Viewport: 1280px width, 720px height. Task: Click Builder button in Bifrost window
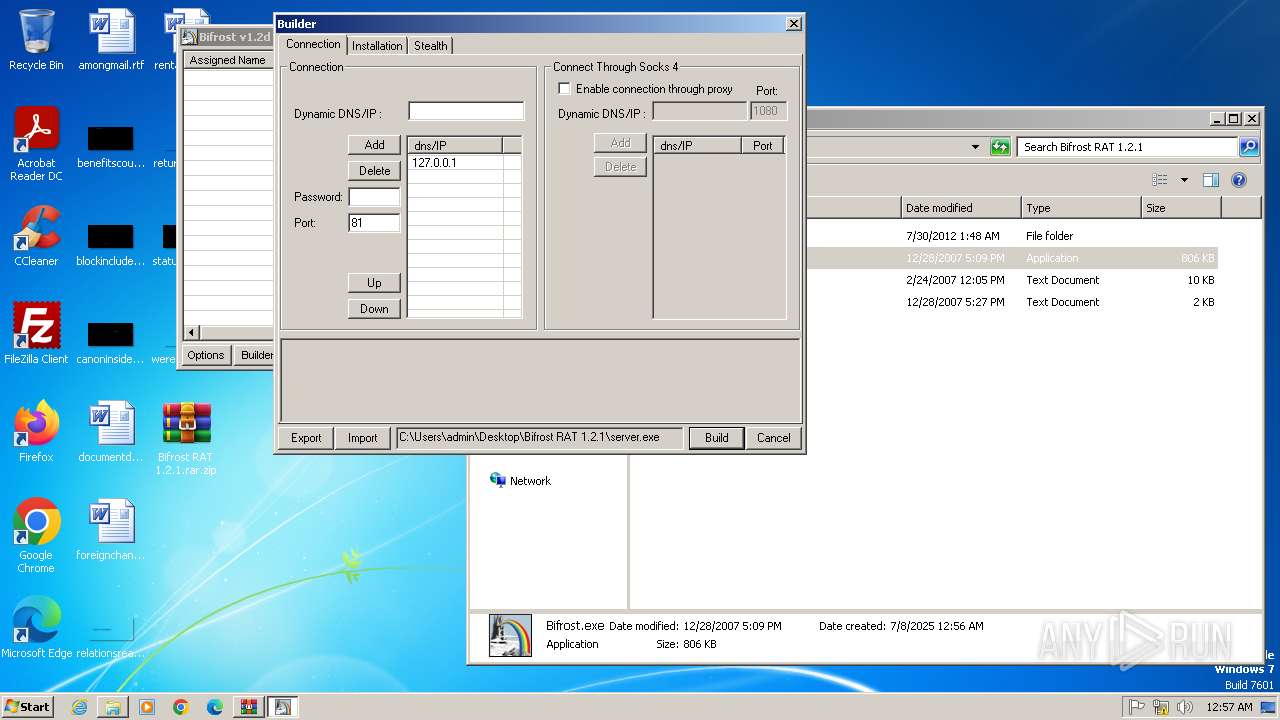[256, 355]
